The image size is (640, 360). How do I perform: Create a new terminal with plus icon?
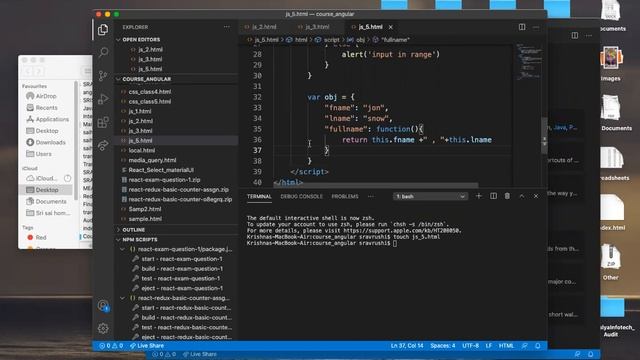point(479,196)
